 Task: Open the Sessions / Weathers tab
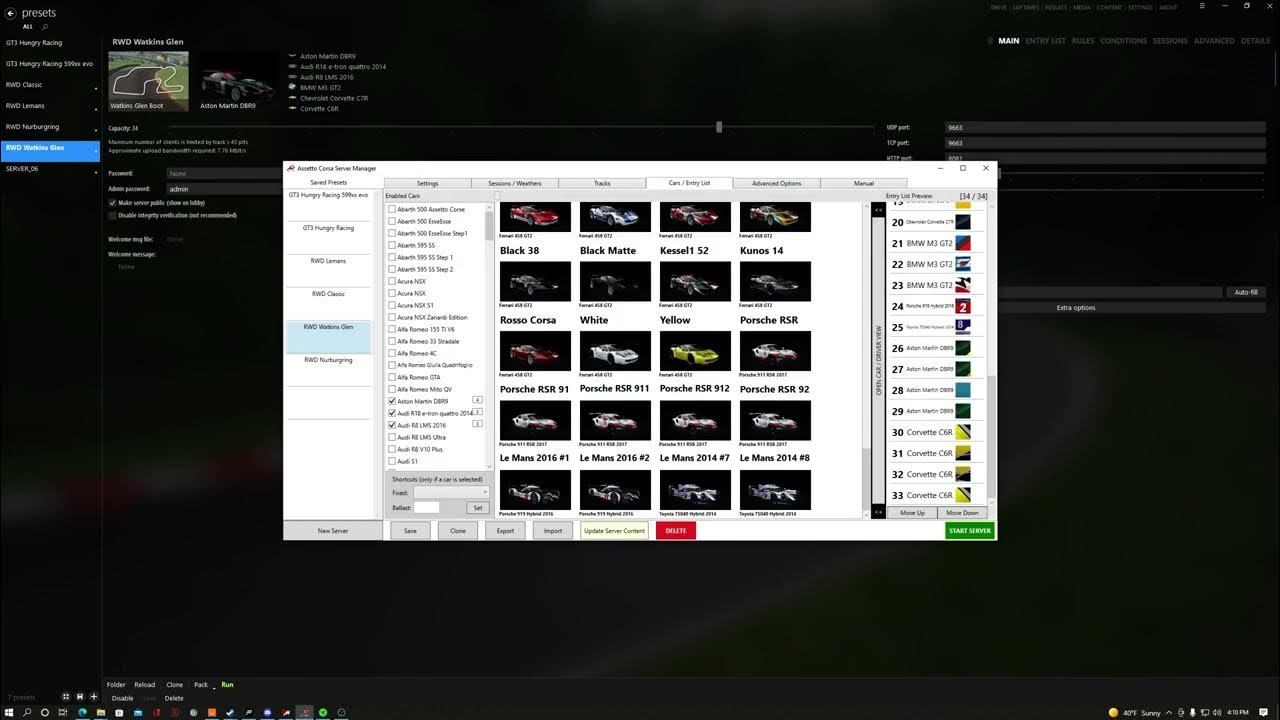[x=514, y=183]
